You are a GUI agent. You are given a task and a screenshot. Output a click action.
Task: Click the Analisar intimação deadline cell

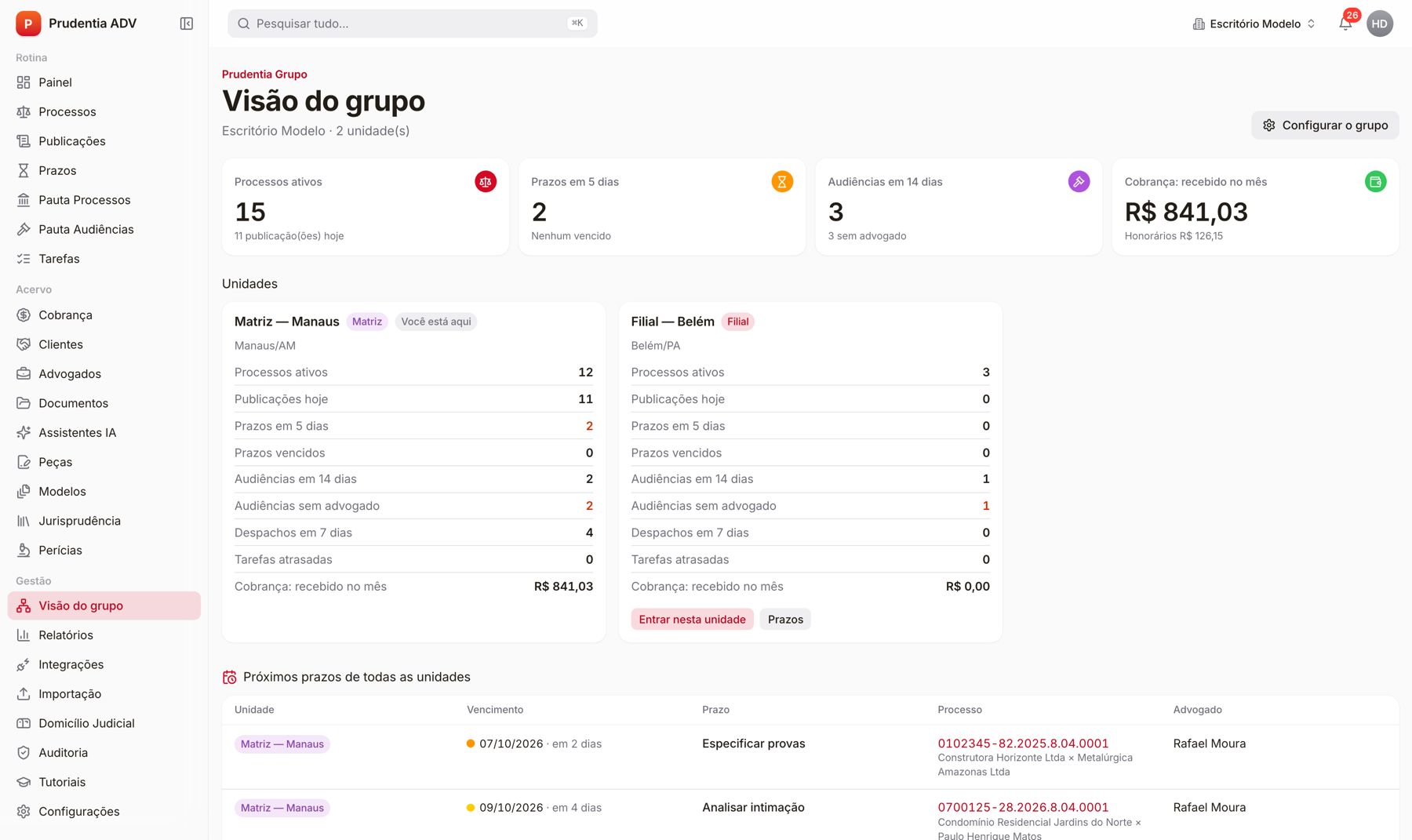[753, 807]
